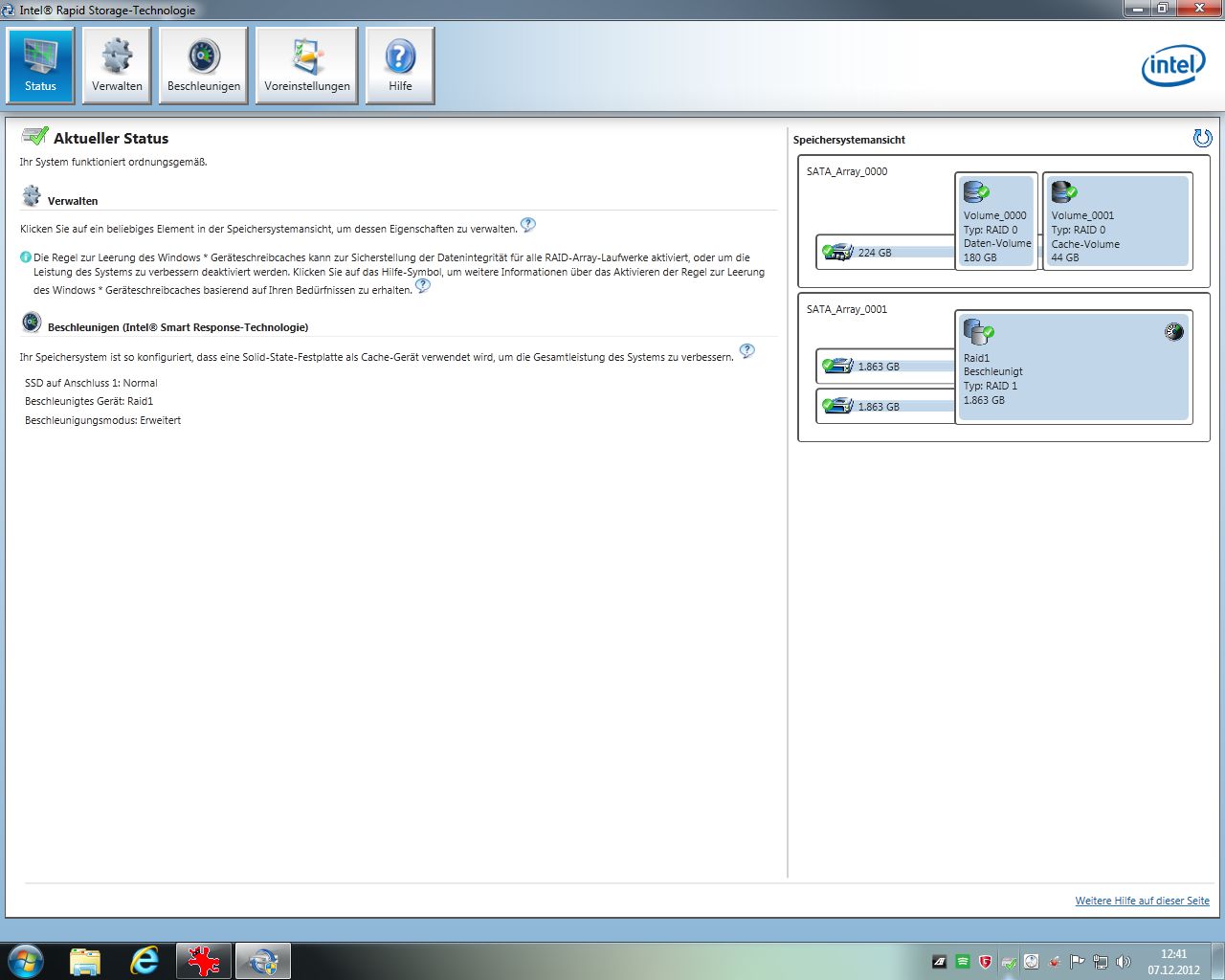Click 'SSD auf Anschluss 1: Normal' text
The image size is (1225, 980).
pyautogui.click(x=91, y=383)
